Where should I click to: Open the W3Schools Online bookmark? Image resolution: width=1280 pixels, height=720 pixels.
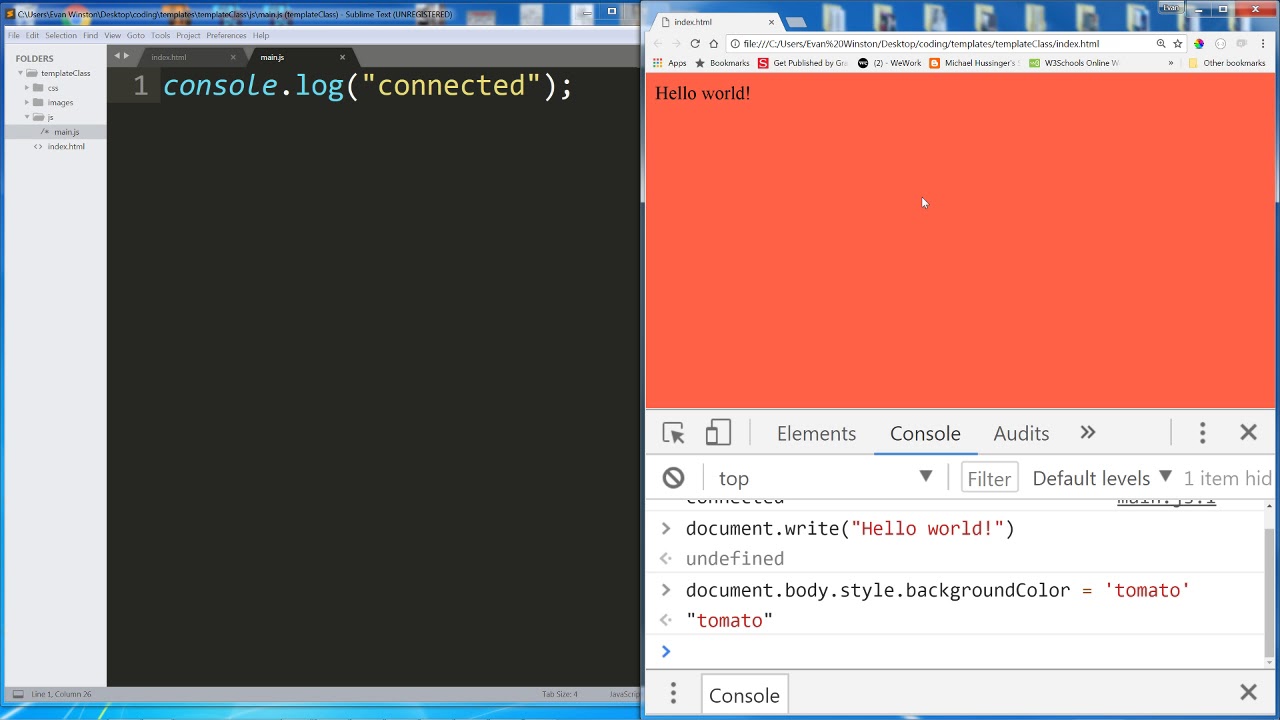click(x=1074, y=63)
